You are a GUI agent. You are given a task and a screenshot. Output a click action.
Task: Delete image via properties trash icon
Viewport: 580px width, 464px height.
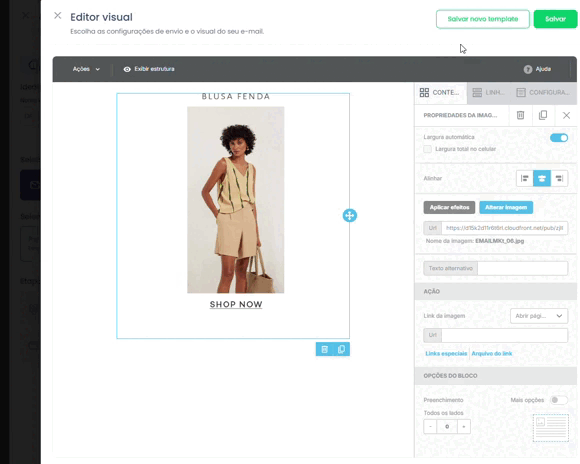click(520, 115)
